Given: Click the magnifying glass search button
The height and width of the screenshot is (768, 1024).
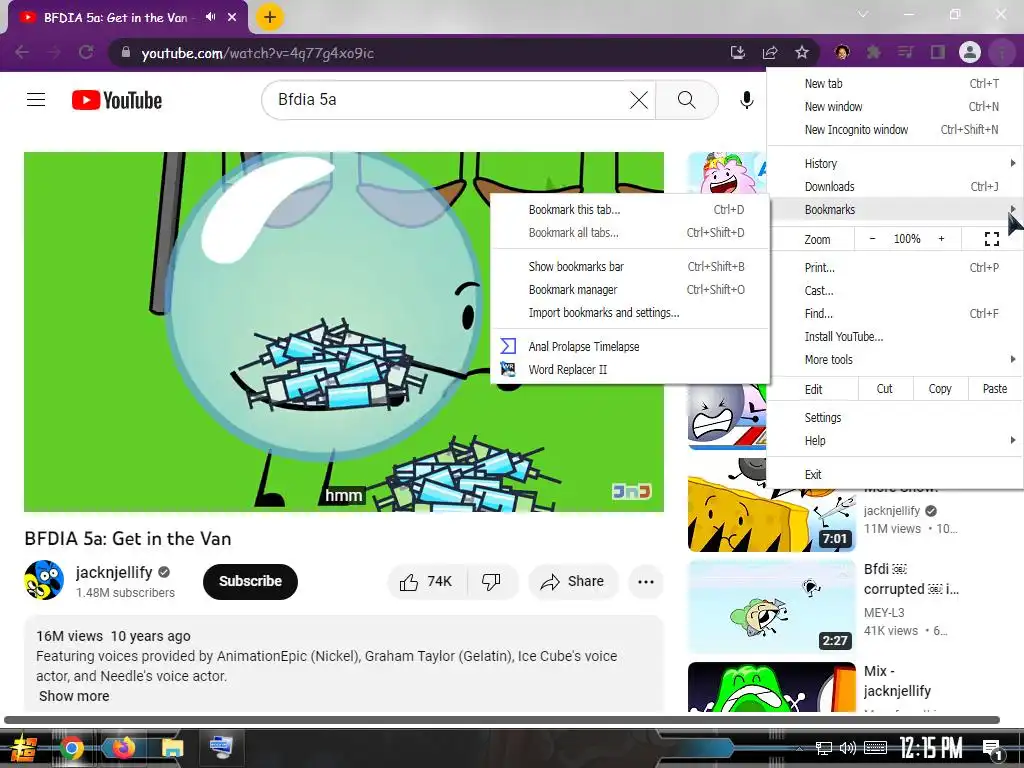Looking at the screenshot, I should 686,100.
